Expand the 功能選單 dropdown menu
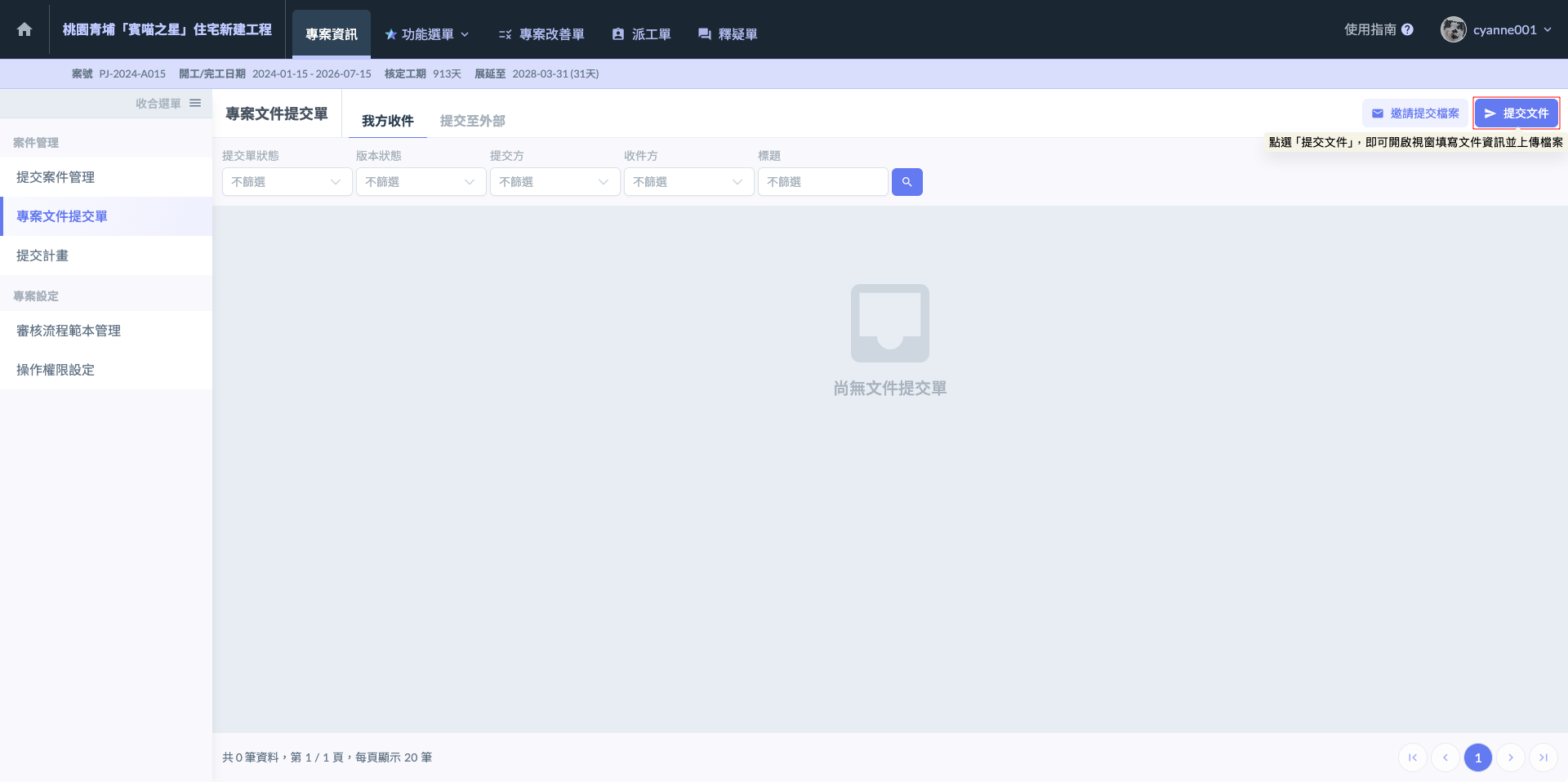The width and height of the screenshot is (1568, 782). [x=427, y=34]
